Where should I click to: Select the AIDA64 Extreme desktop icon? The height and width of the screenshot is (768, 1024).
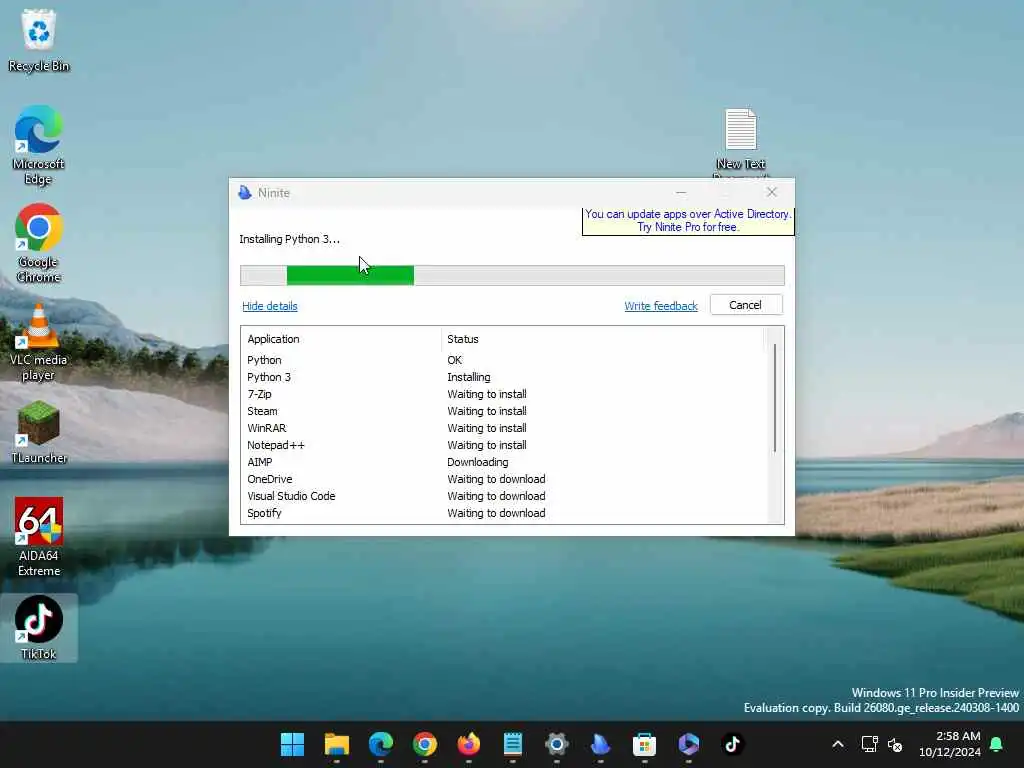(39, 537)
